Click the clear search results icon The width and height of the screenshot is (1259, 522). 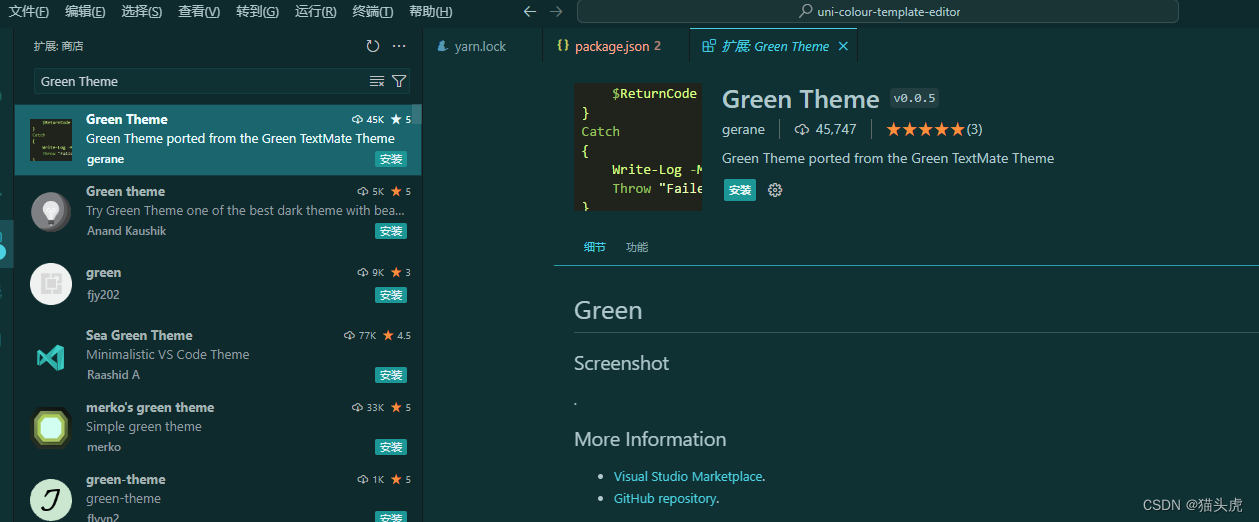coord(377,81)
